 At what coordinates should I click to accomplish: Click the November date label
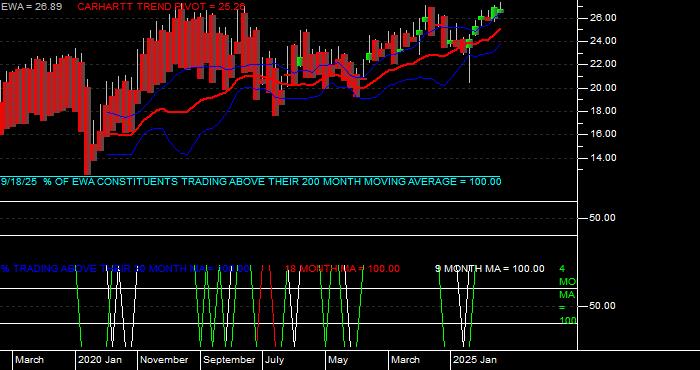[165, 360]
